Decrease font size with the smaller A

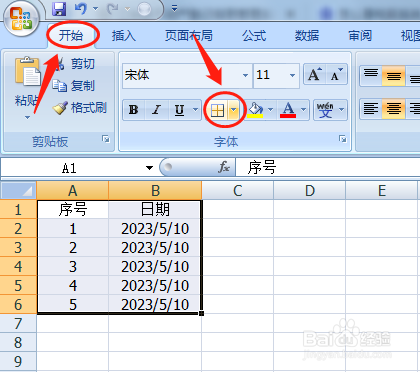click(336, 74)
